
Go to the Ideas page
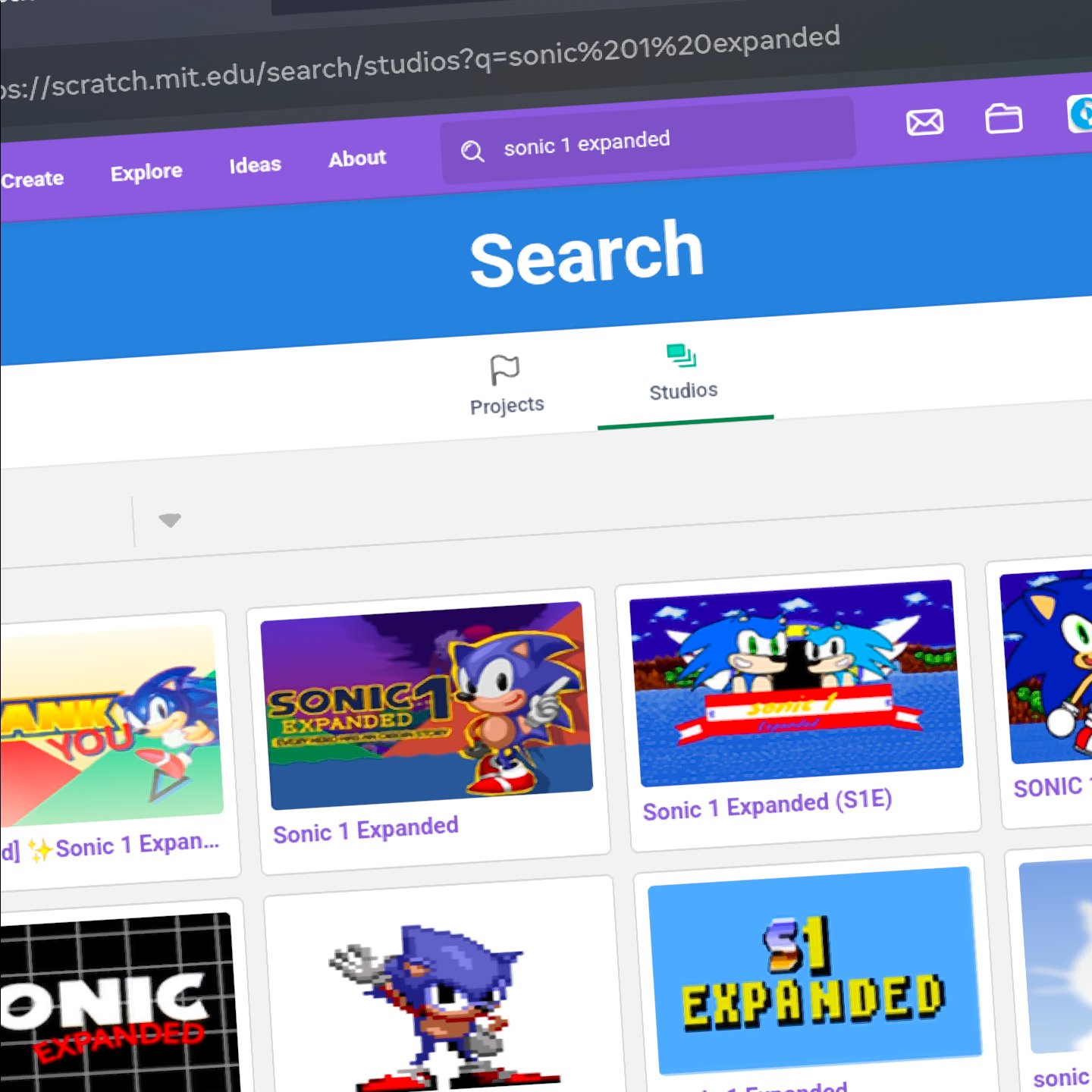coord(255,165)
